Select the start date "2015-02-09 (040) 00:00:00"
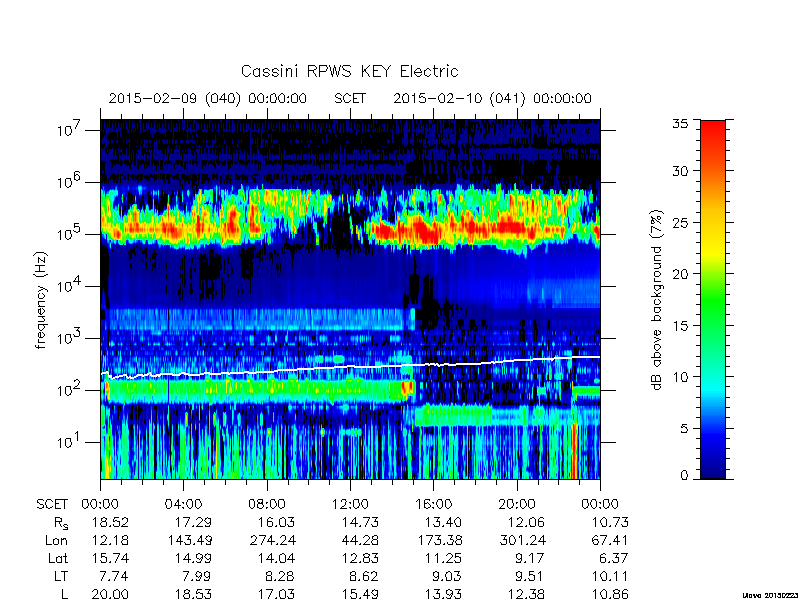The width and height of the screenshot is (800, 600). [x=208, y=98]
